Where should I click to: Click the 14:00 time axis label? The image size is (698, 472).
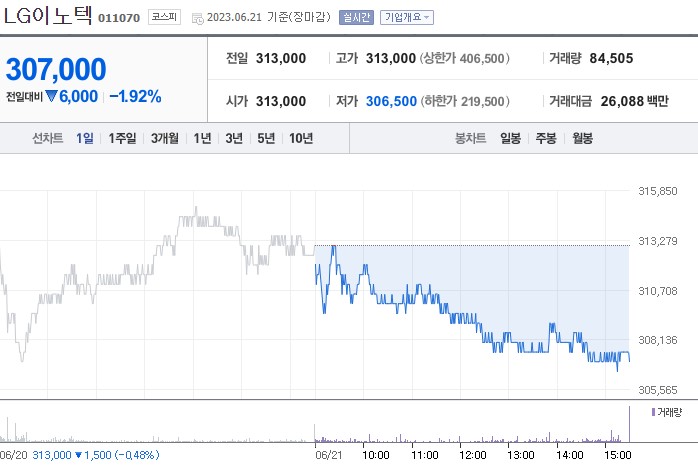570,455
